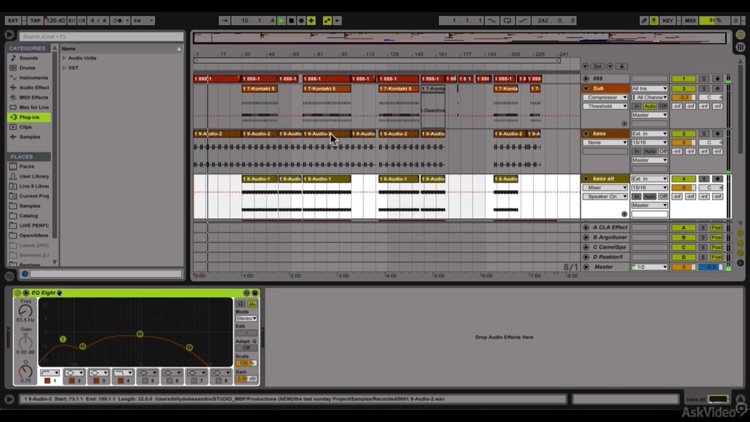The height and width of the screenshot is (422, 750).
Task: Open the Compressor device chooser on Sub
Action: click(605, 97)
